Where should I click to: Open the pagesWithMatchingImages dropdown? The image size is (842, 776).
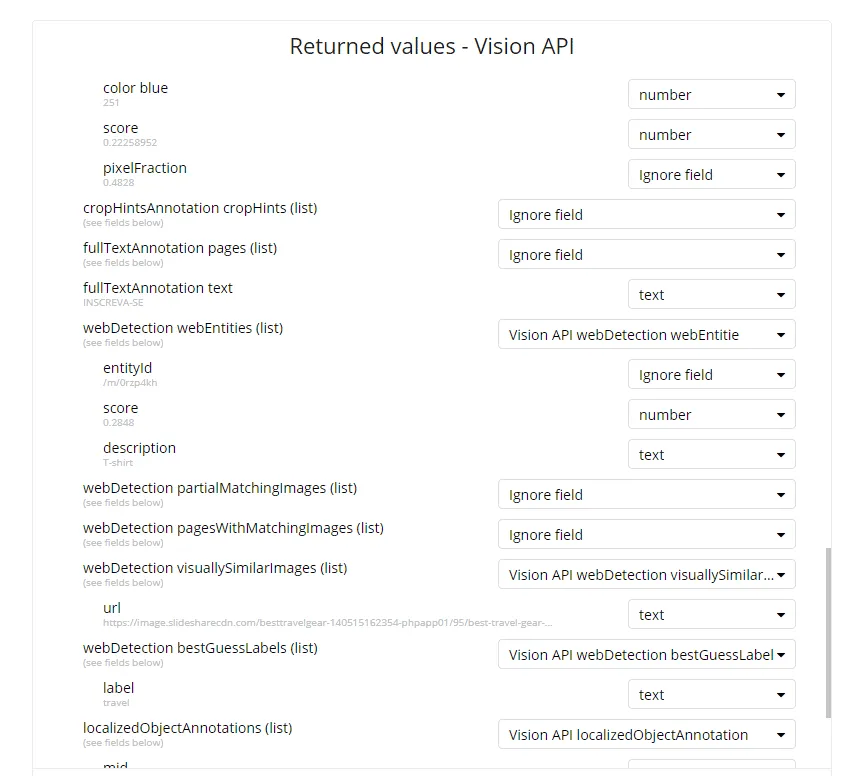646,535
